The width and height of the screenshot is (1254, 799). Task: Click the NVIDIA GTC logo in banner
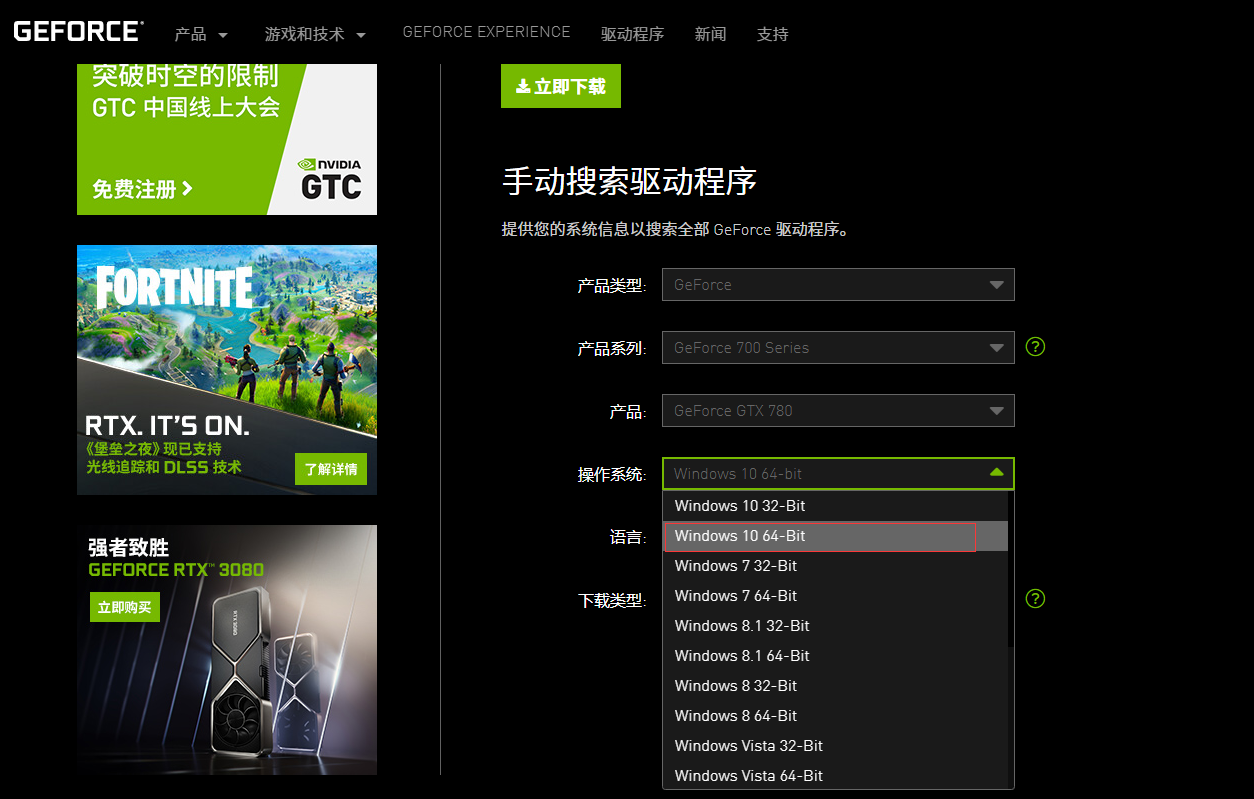pyautogui.click(x=330, y=177)
